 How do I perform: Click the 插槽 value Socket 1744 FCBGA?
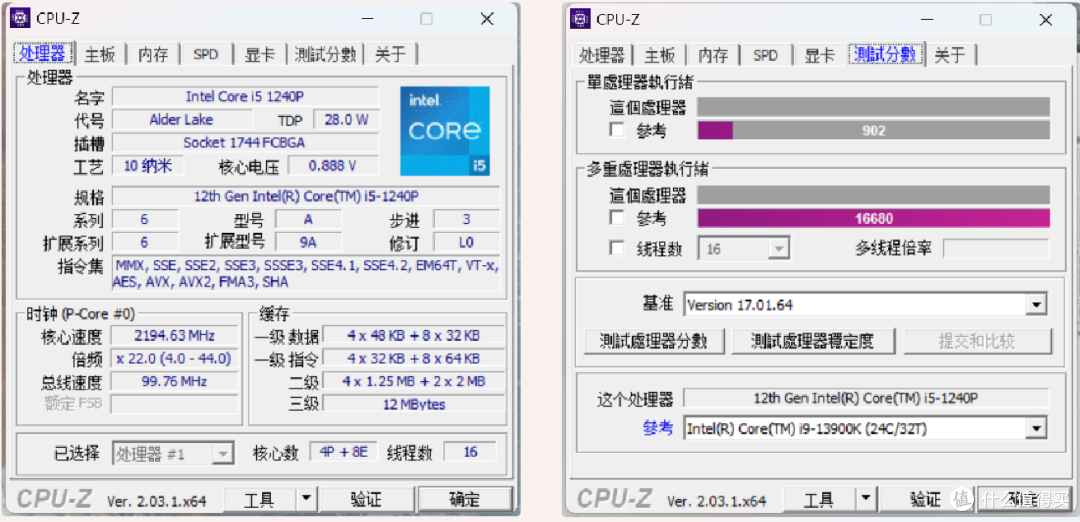click(x=245, y=143)
